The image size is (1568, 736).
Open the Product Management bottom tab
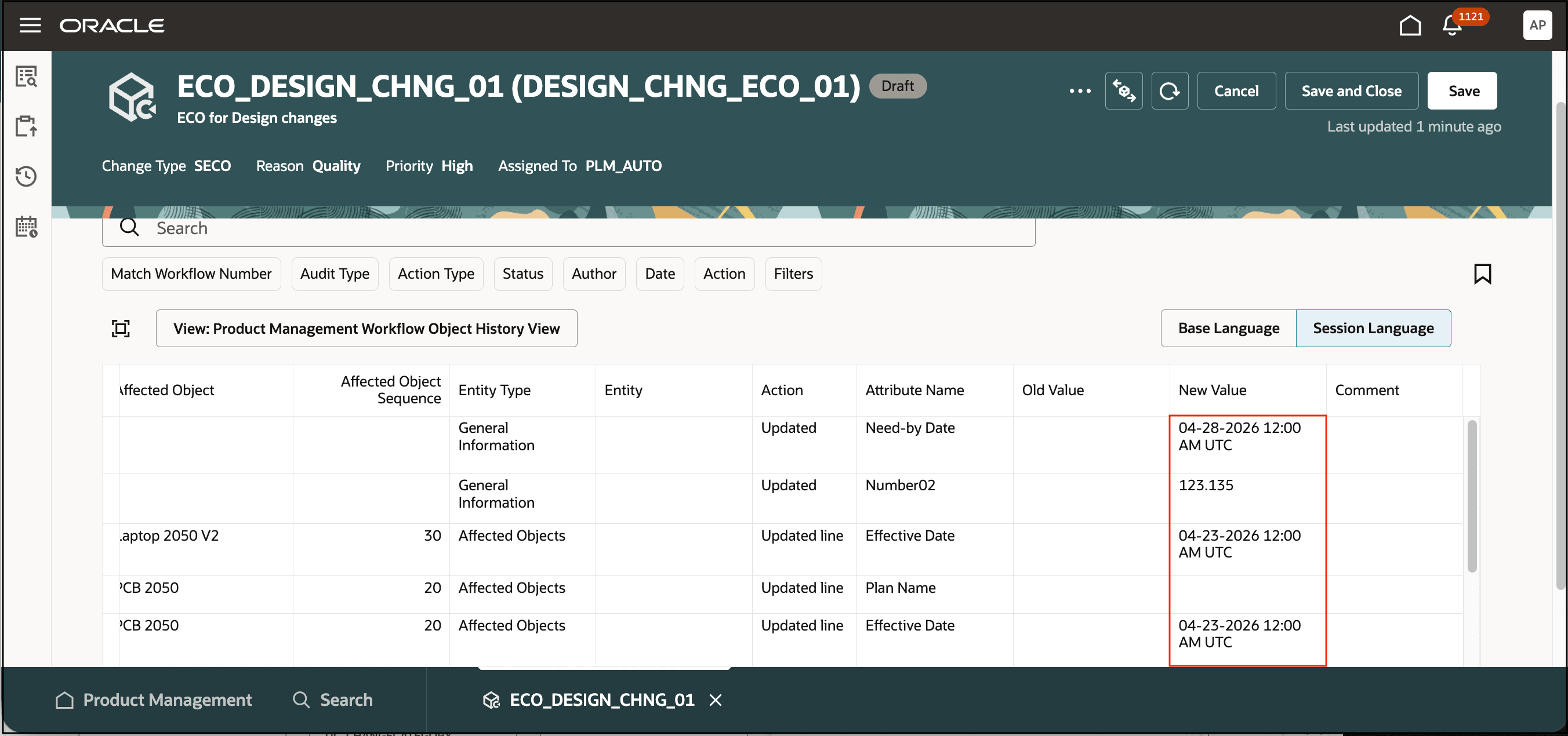click(154, 699)
